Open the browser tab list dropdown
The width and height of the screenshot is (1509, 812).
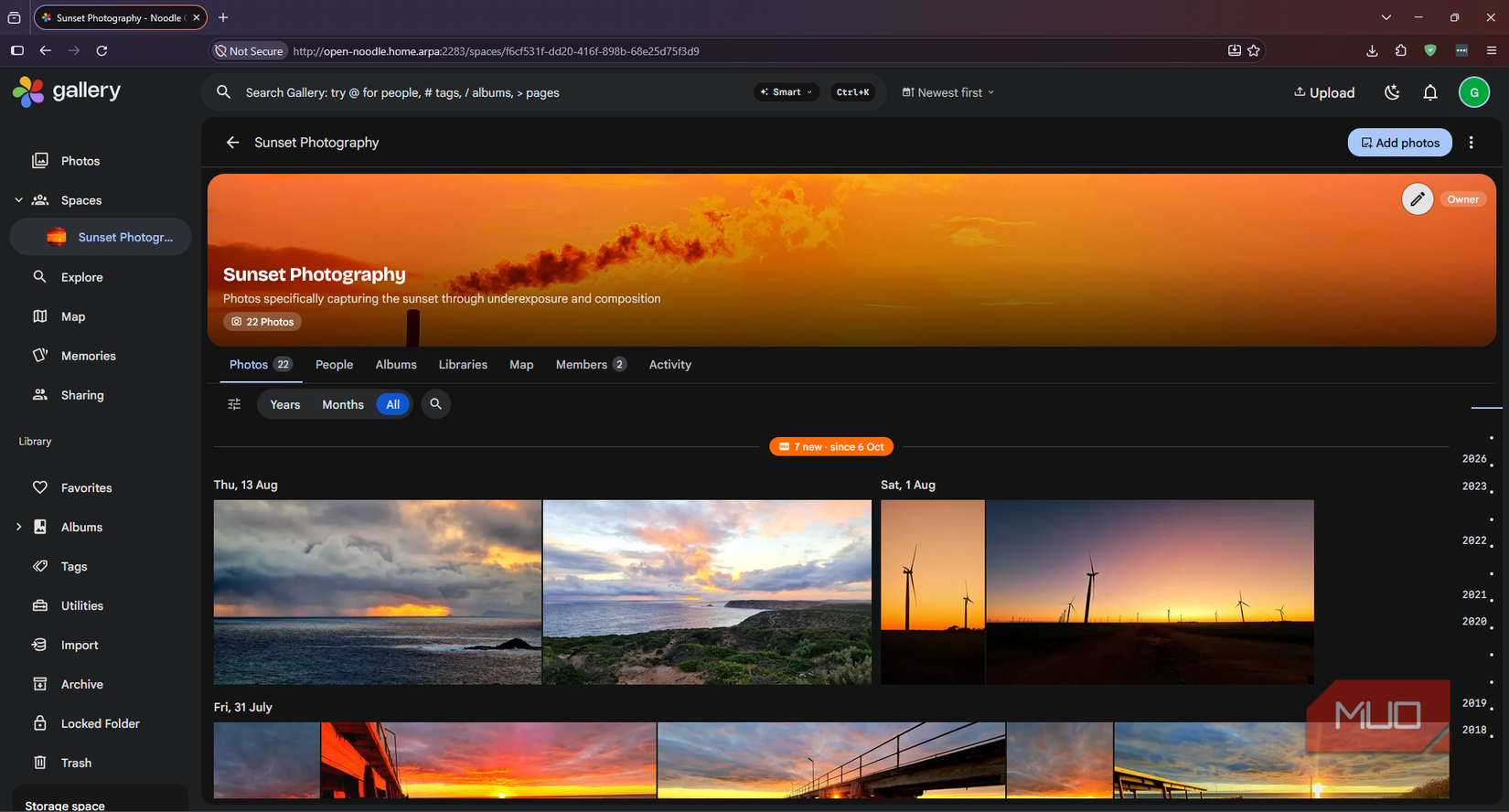click(1386, 17)
